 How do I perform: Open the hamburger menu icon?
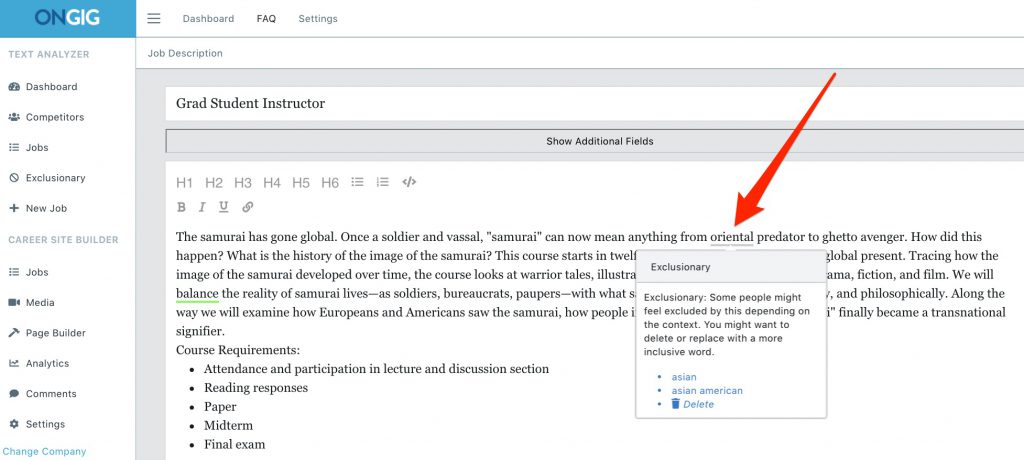pyautogui.click(x=153, y=18)
